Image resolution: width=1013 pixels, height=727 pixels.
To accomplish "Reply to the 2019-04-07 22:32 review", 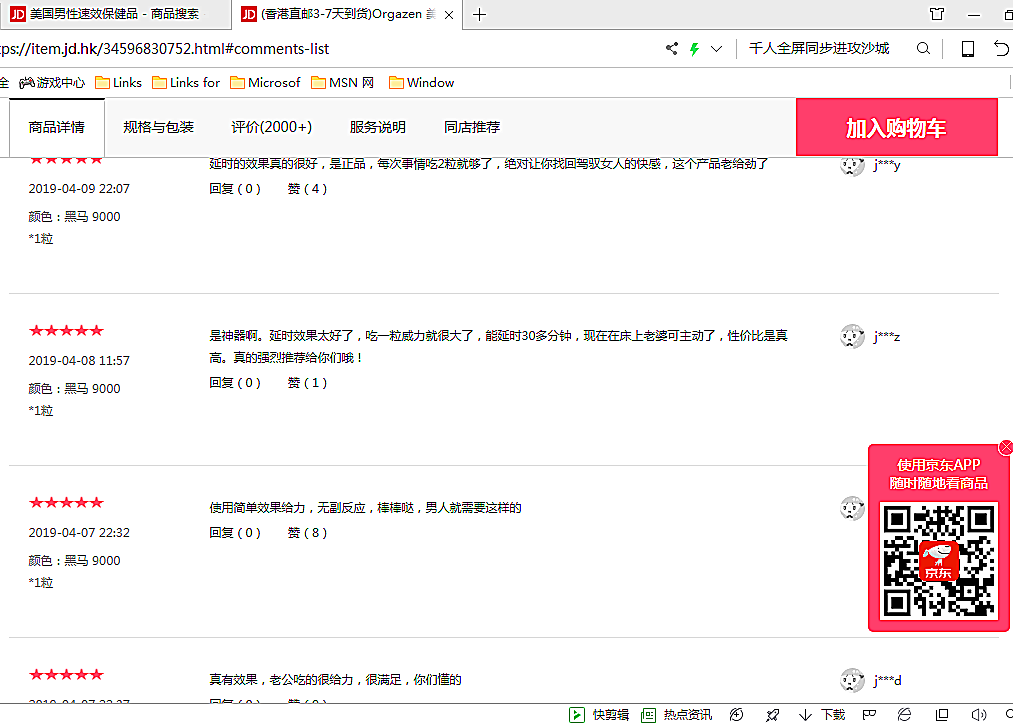I will tap(234, 533).
